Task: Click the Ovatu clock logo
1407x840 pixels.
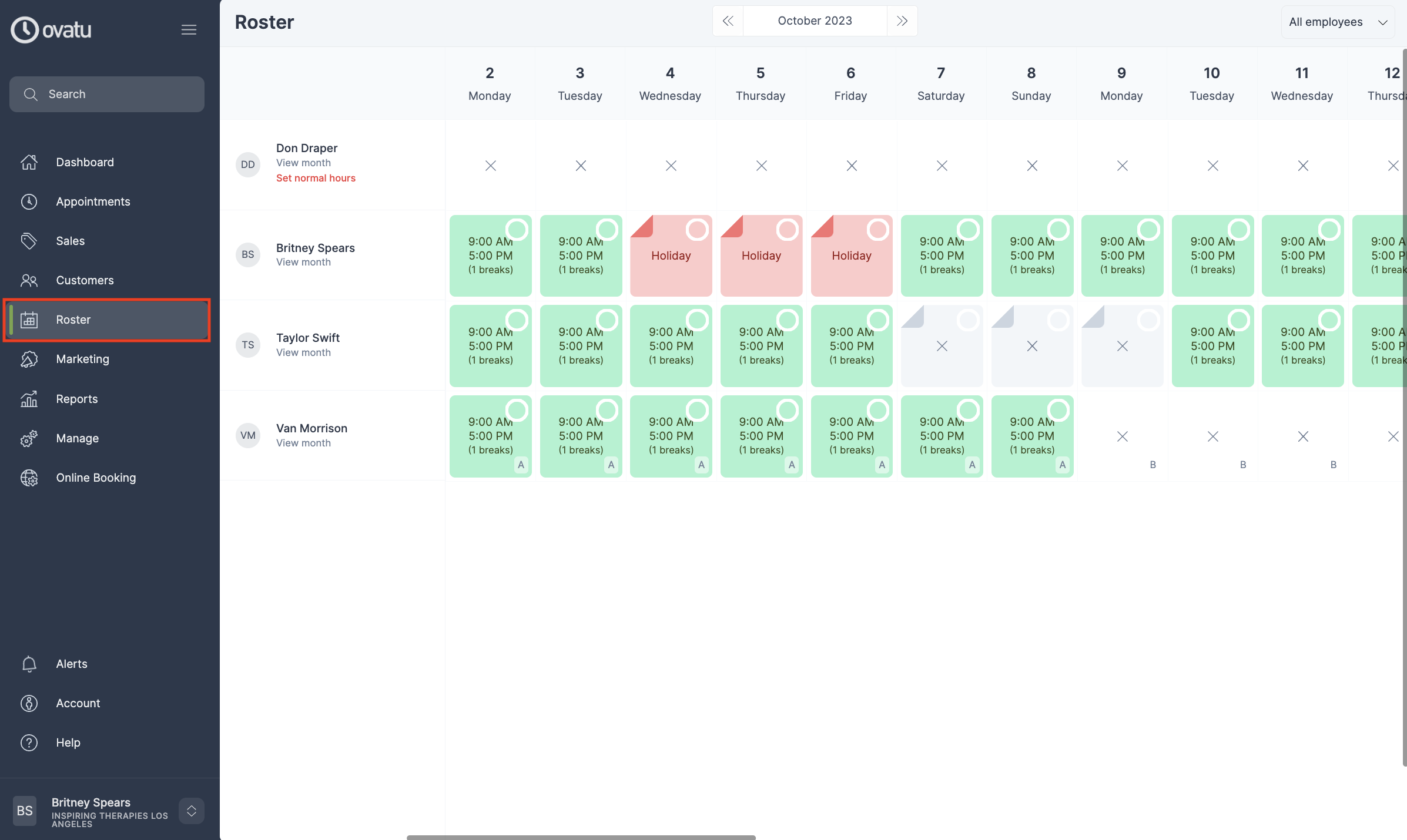Action: pos(24,30)
